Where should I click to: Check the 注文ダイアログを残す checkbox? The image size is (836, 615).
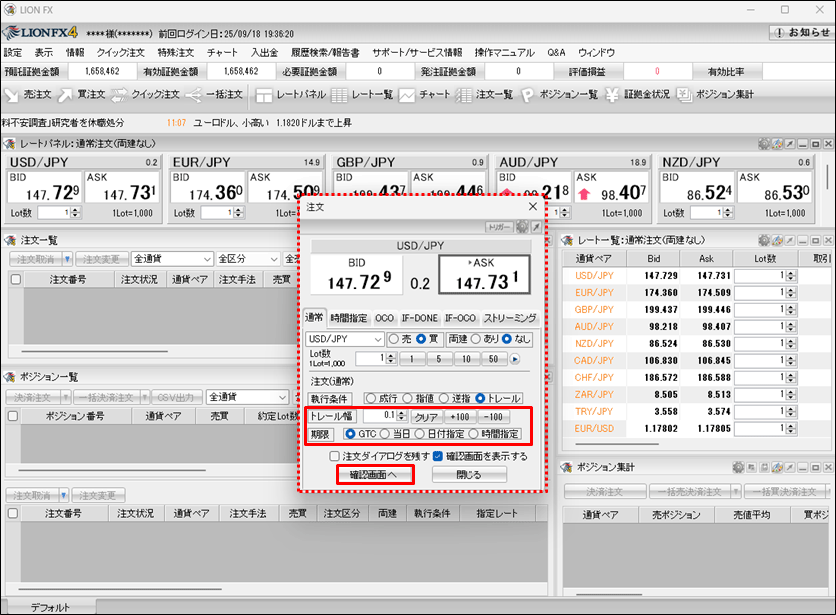point(336,456)
